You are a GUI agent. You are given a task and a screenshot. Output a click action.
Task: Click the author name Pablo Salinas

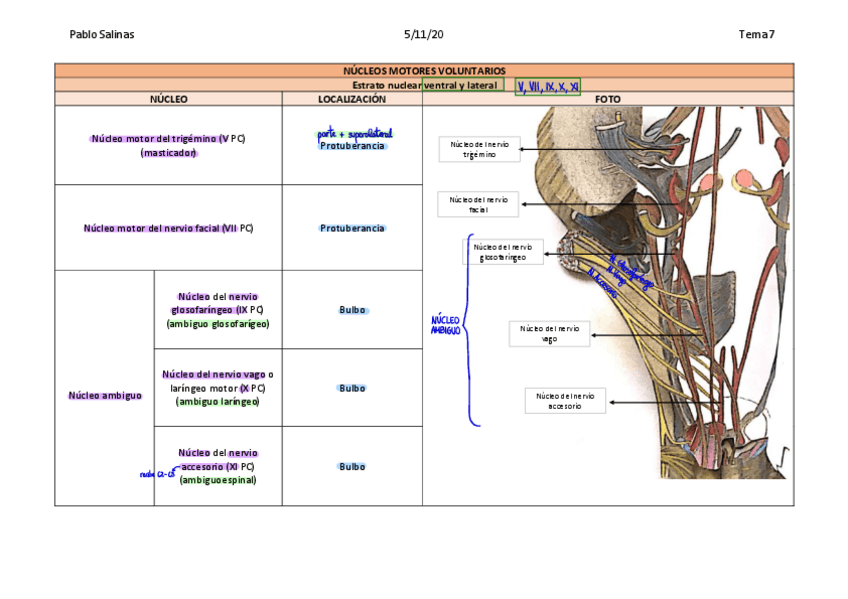pyautogui.click(x=102, y=34)
